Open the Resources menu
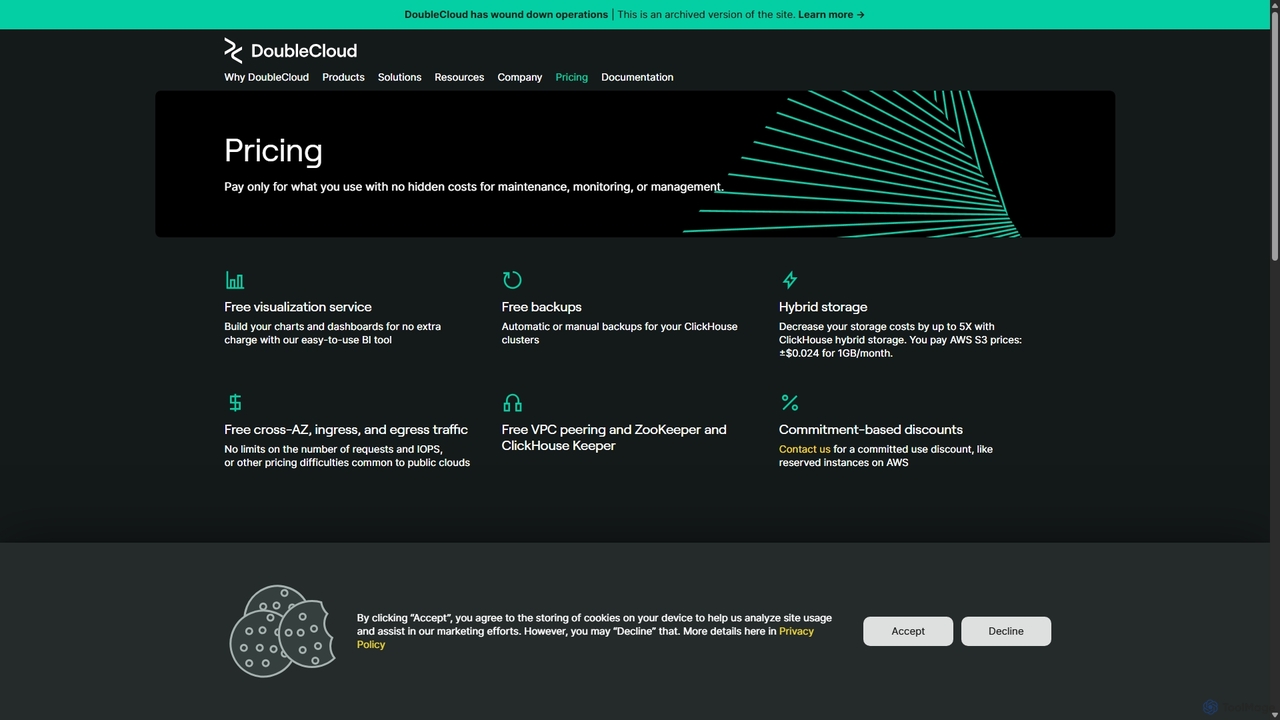The width and height of the screenshot is (1280, 720). tap(459, 77)
